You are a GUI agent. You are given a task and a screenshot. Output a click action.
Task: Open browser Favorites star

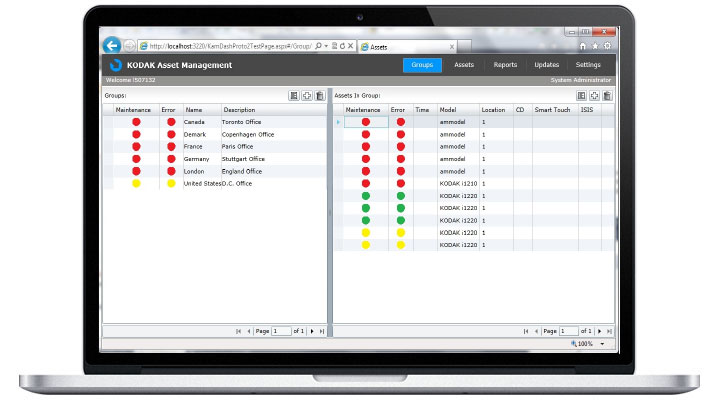click(x=595, y=46)
